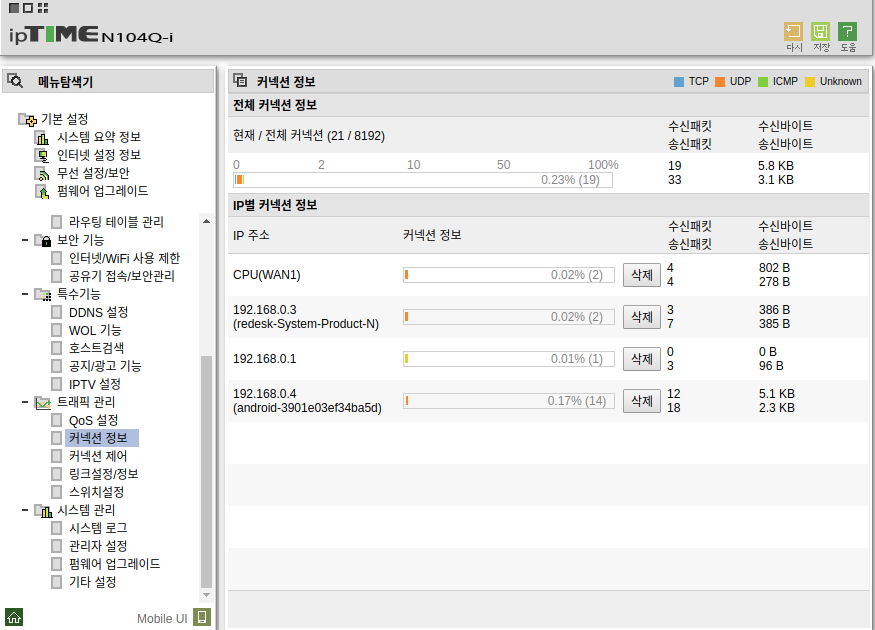
Task: Click the TCP blue legend swatch
Action: pyautogui.click(x=679, y=82)
